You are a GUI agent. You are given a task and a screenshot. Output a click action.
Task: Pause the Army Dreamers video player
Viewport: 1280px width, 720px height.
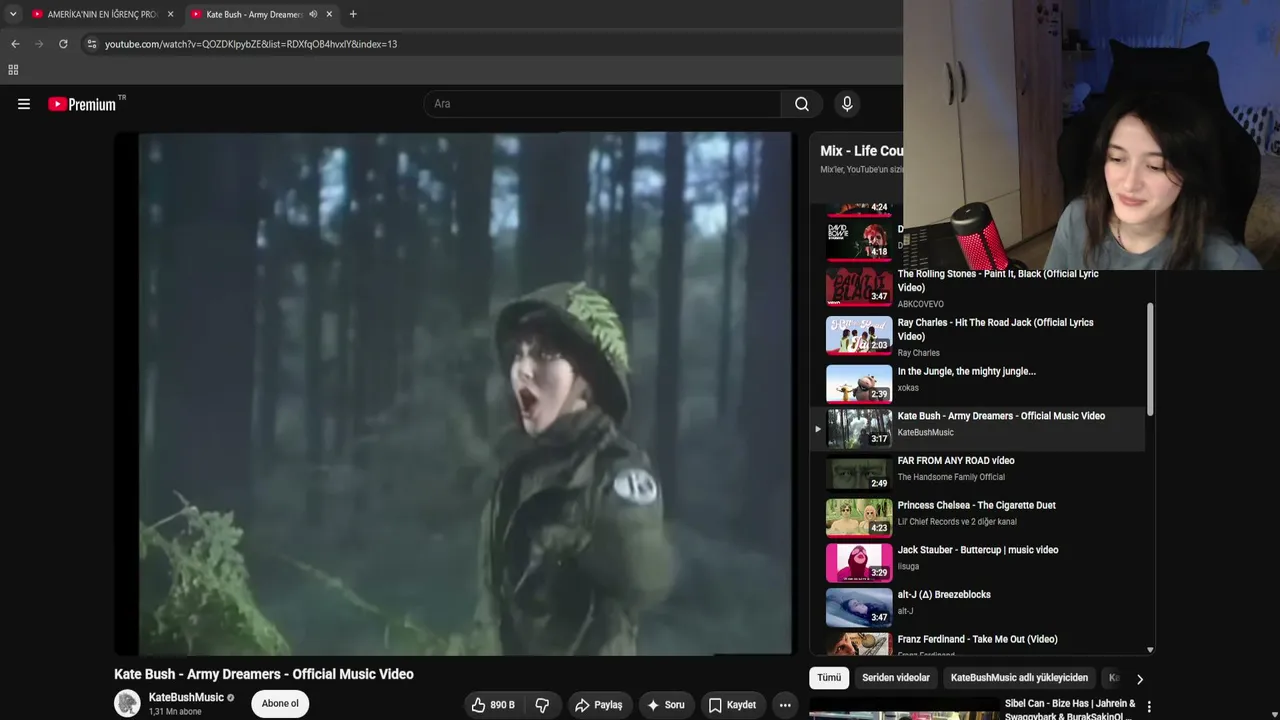[x=456, y=393]
